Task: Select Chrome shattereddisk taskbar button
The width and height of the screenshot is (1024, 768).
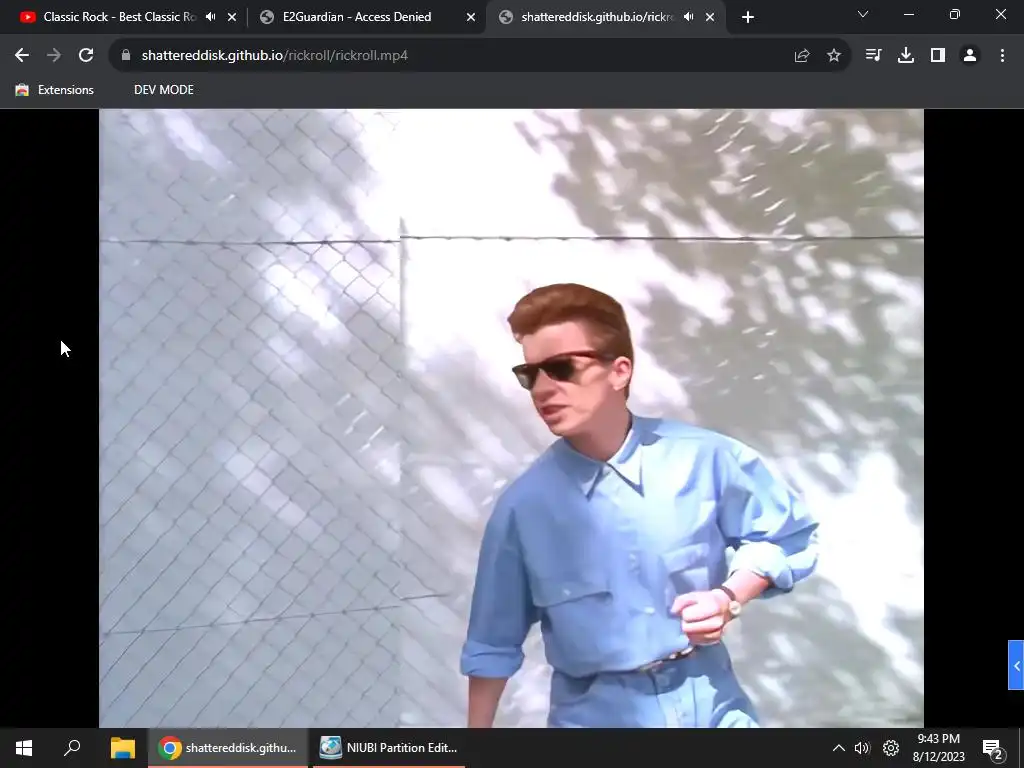Action: point(228,748)
